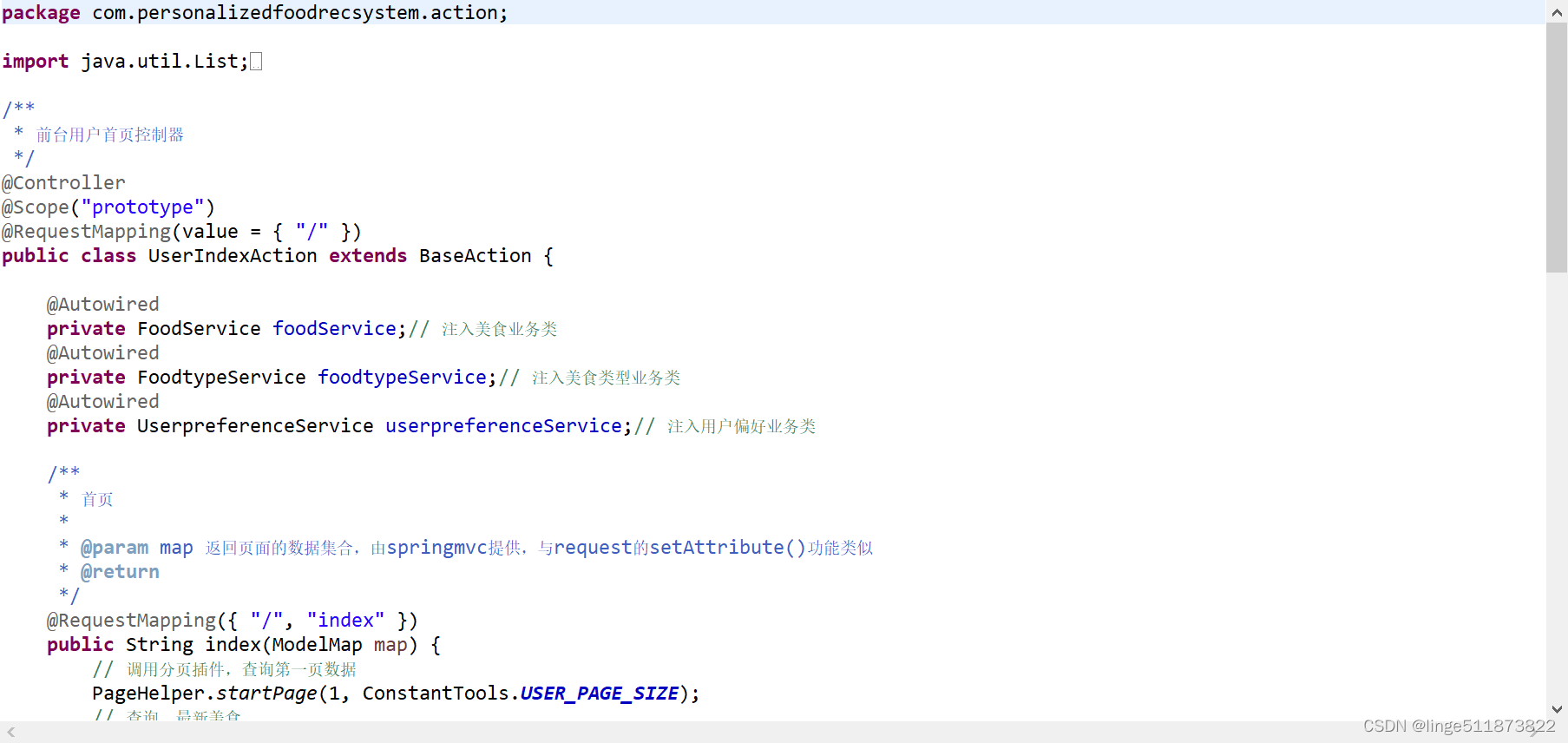Click the @return tag in the Javadoc

point(120,572)
